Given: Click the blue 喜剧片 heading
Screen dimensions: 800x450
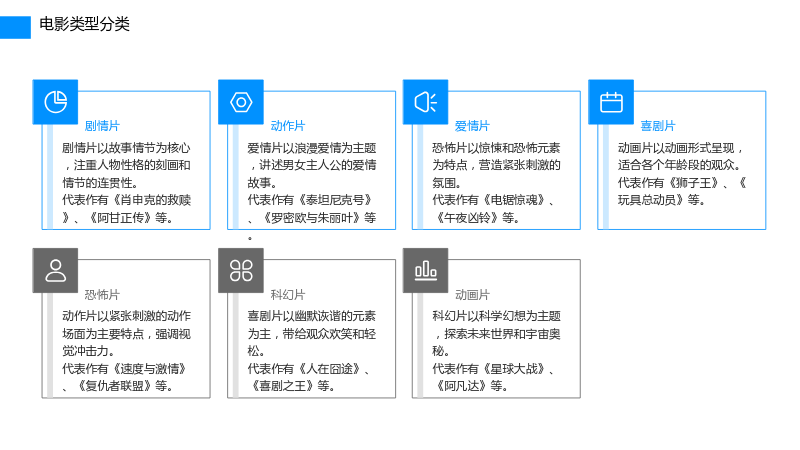Looking at the screenshot, I should tap(658, 126).
